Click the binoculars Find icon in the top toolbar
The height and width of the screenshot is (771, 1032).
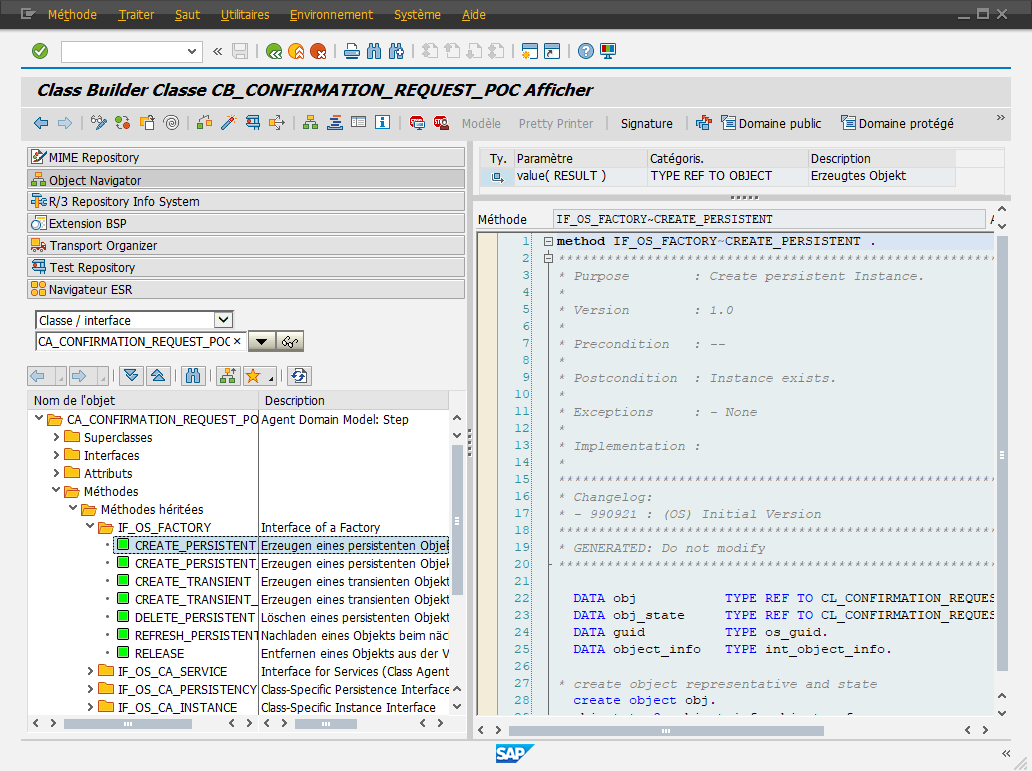[x=374, y=51]
